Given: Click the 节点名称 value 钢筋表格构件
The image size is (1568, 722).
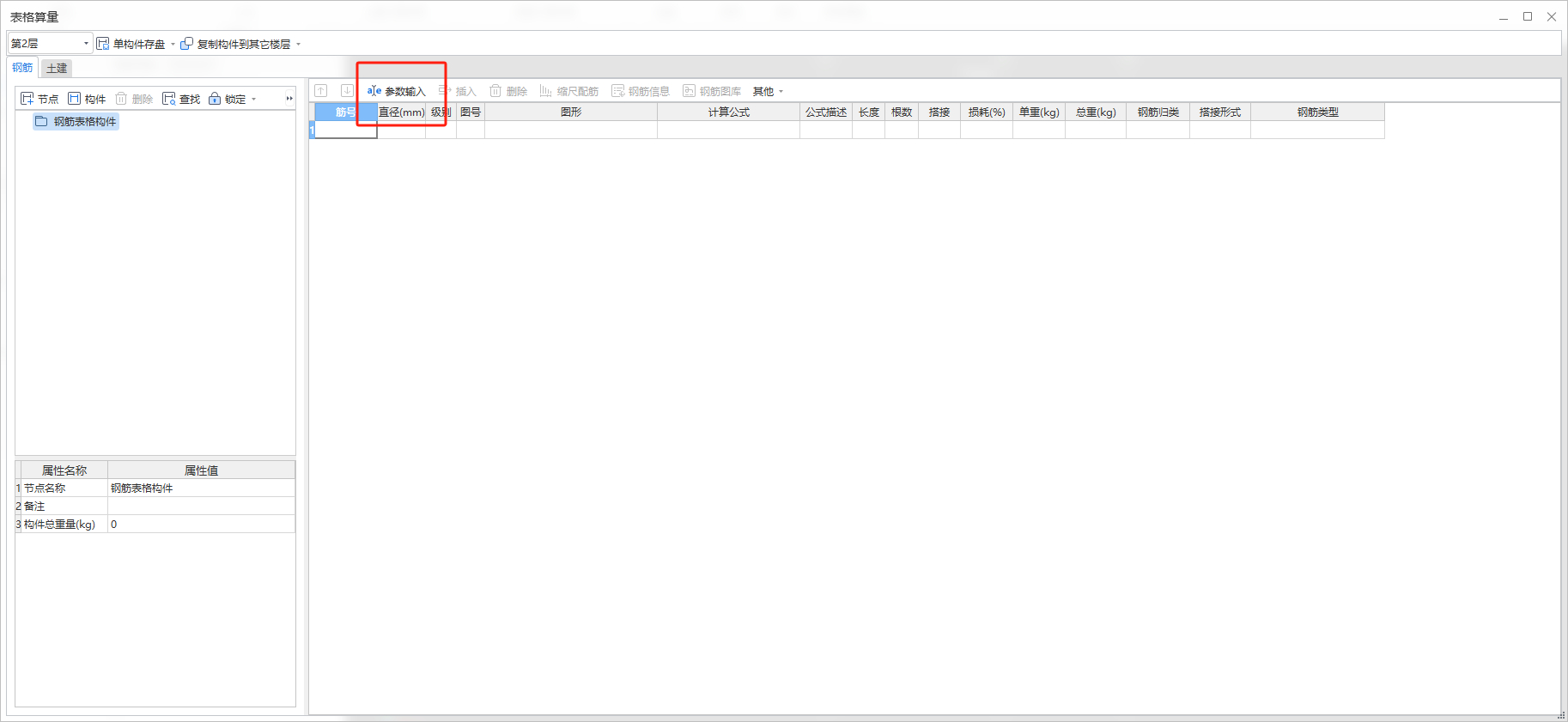Looking at the screenshot, I should (x=201, y=488).
